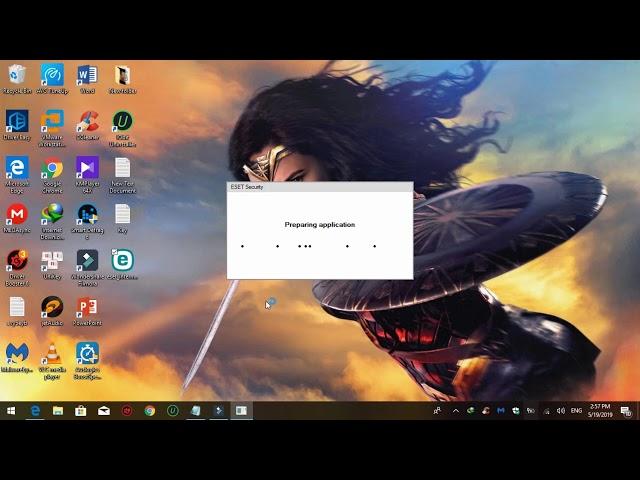
Task: Open the Wondershare Filmora desktop shortcut
Action: [x=87, y=268]
